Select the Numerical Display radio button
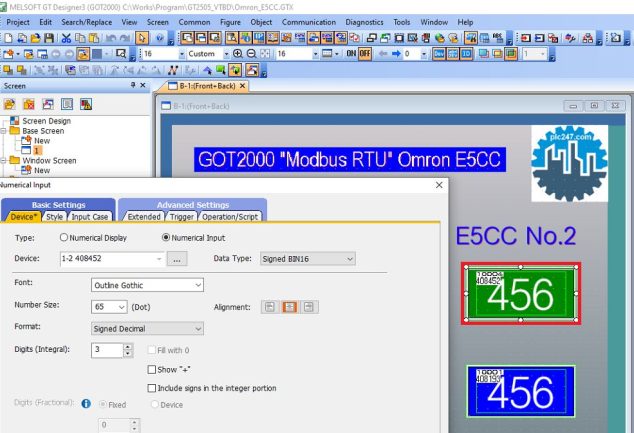634x433 pixels. coord(64,237)
